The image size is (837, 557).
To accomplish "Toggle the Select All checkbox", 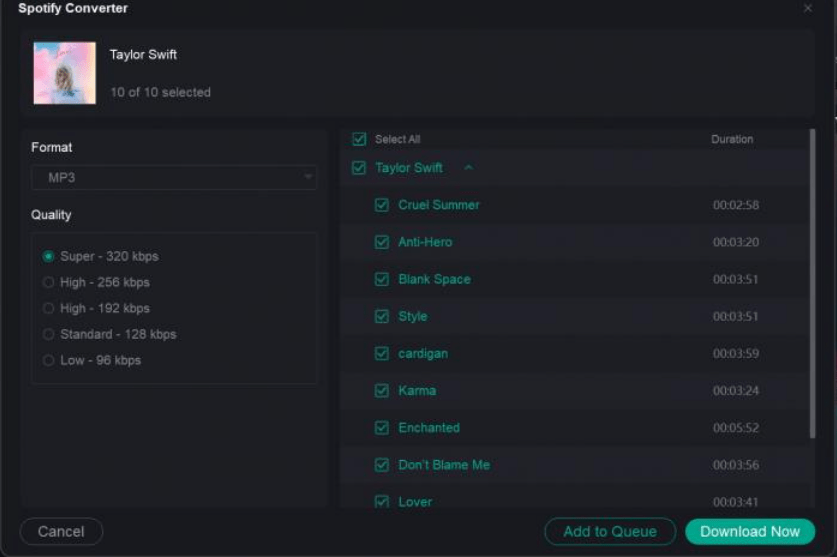I will pos(360,140).
